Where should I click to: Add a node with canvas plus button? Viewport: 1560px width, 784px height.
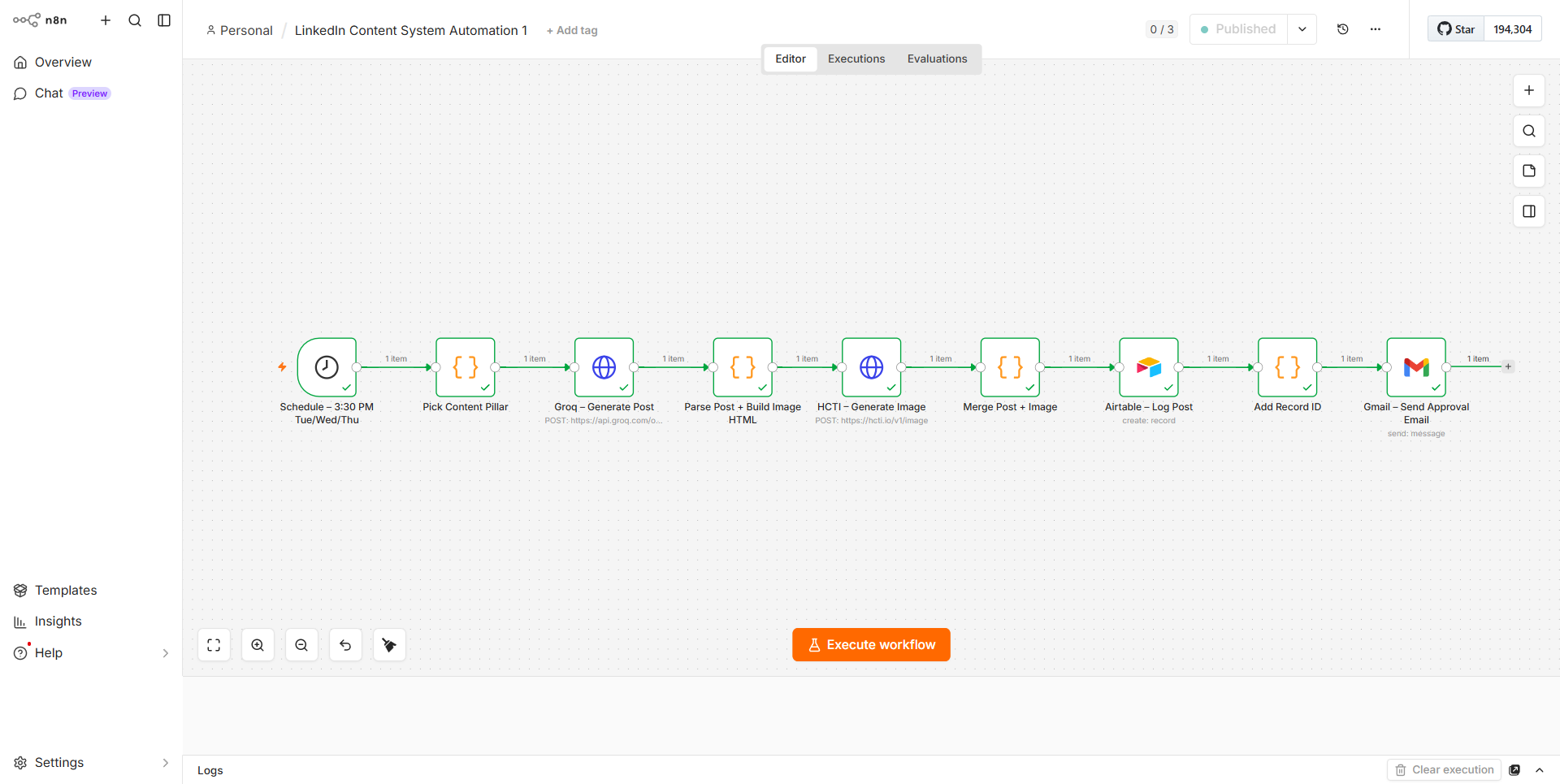[1529, 90]
